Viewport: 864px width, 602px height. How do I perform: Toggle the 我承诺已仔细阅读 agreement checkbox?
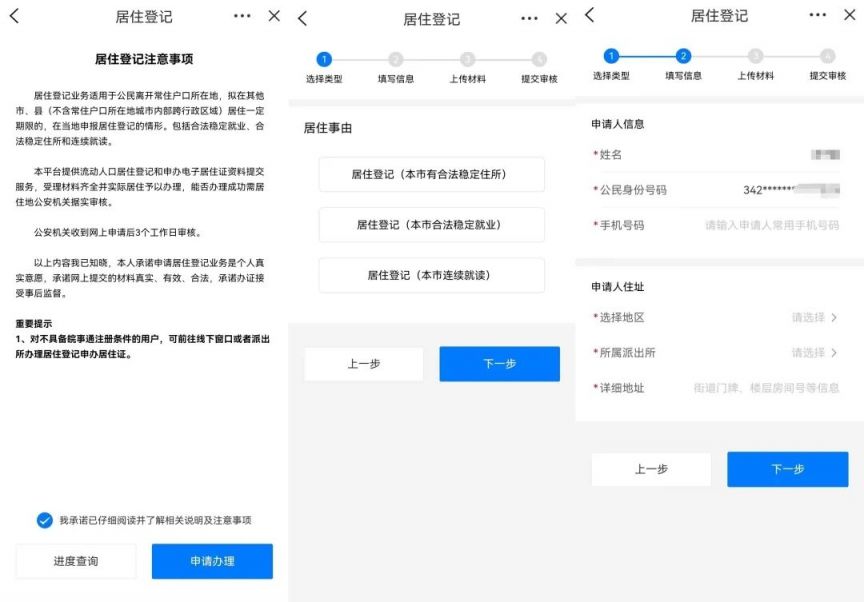[44, 520]
